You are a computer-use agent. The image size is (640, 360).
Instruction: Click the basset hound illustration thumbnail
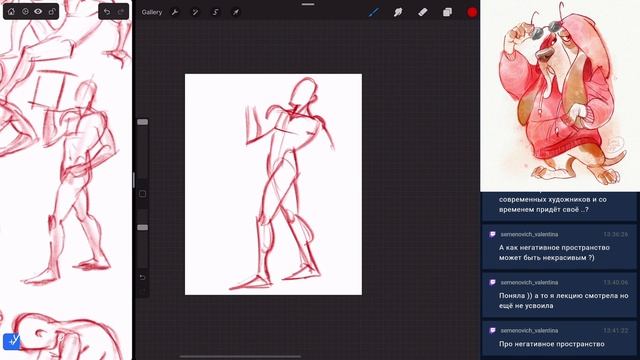560,96
